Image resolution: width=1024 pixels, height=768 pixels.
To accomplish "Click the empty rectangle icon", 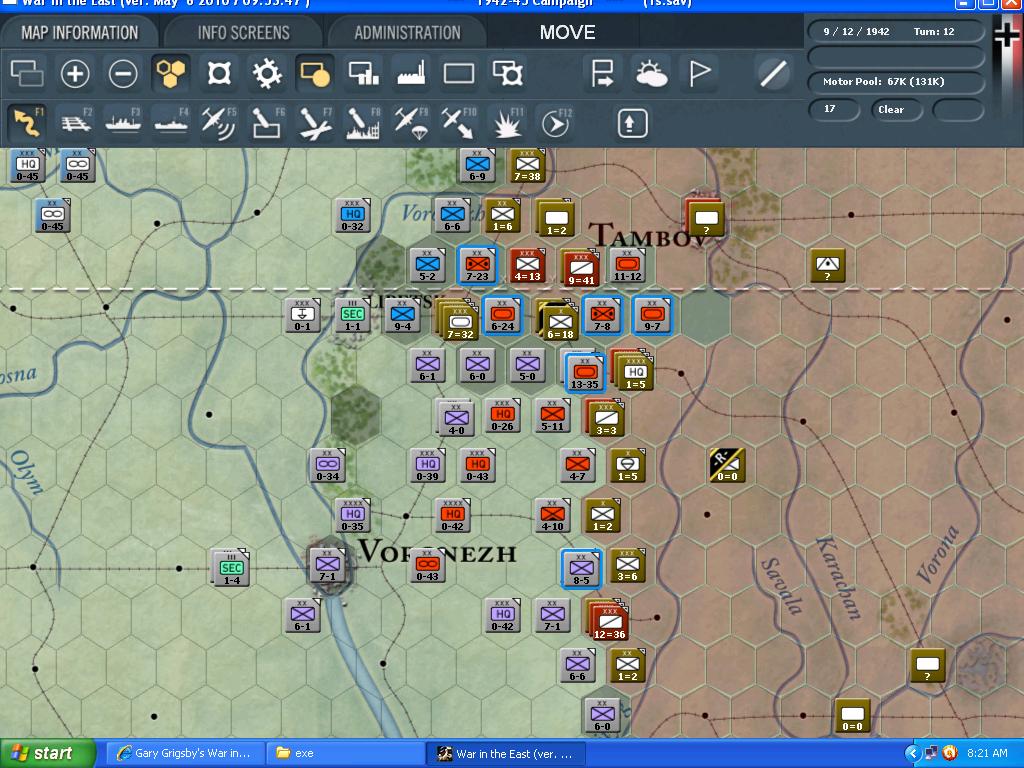I will coord(459,73).
